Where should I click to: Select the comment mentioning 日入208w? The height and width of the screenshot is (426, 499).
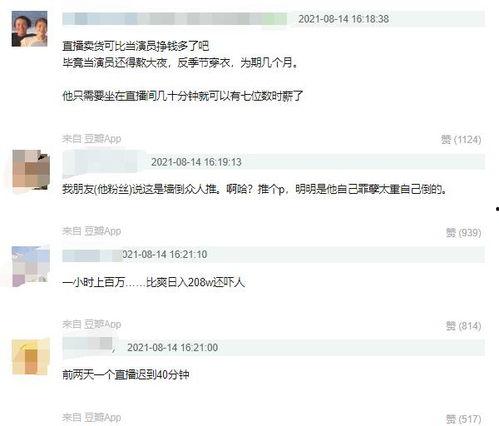pyautogui.click(x=154, y=282)
